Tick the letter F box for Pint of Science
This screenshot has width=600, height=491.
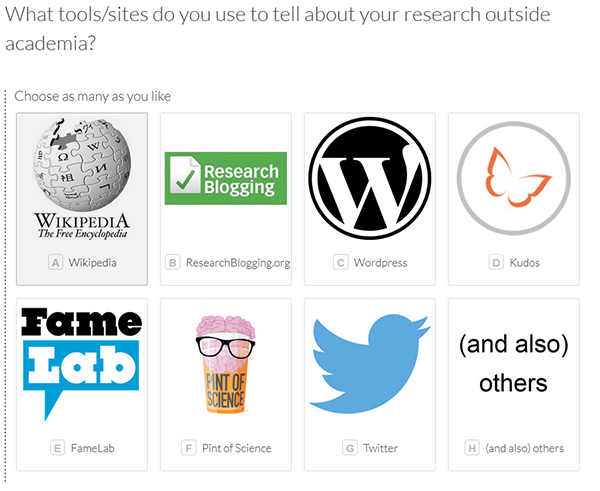coord(188,448)
